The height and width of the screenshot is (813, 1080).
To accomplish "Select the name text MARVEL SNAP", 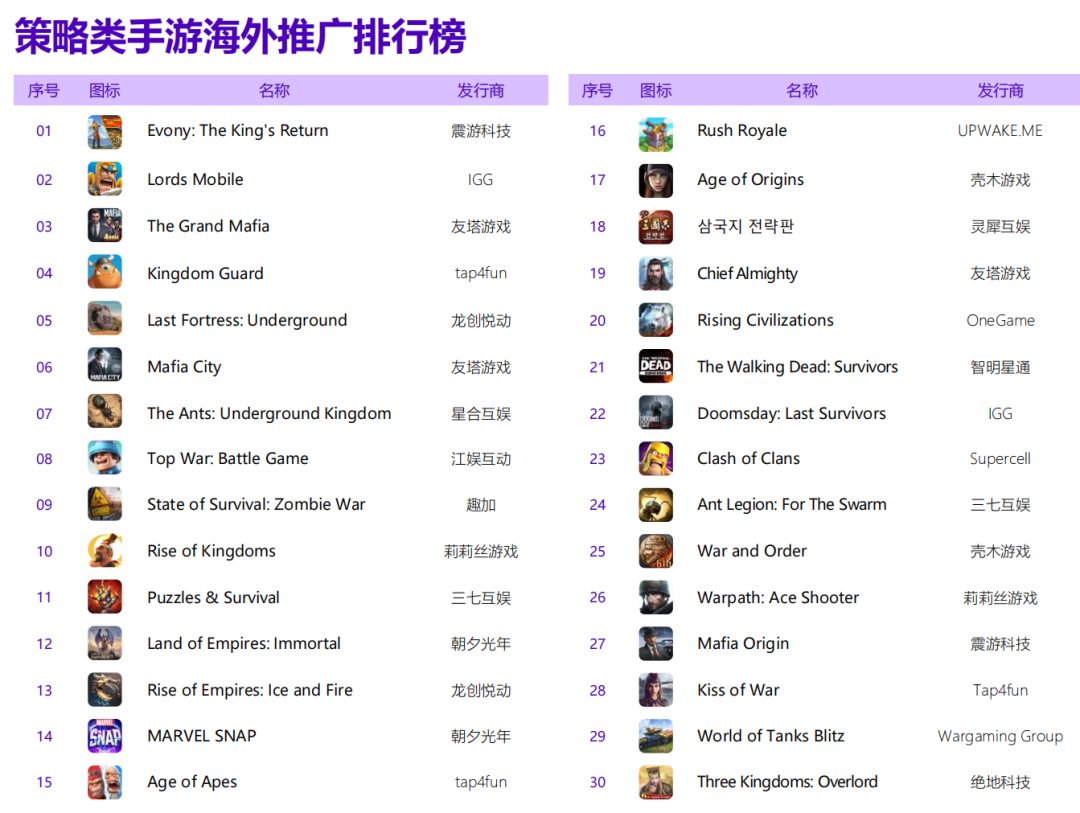I will click(x=202, y=736).
